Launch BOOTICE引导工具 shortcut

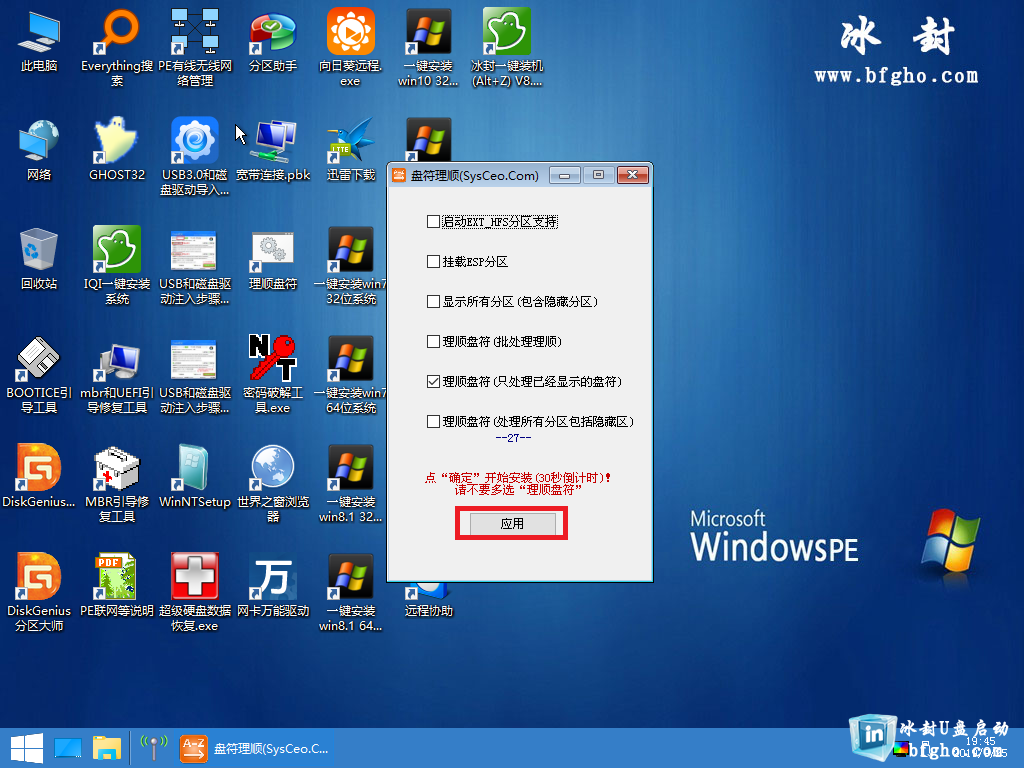click(x=39, y=374)
